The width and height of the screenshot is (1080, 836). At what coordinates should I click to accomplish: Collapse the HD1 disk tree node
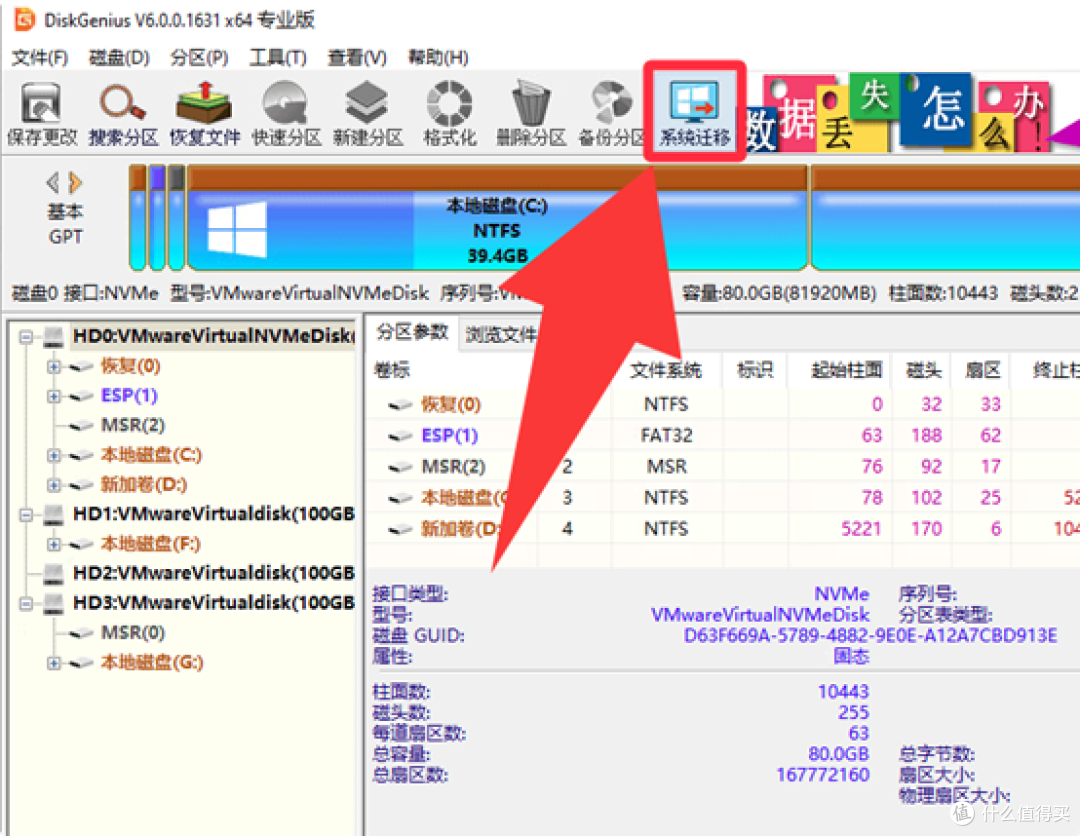(x=26, y=514)
